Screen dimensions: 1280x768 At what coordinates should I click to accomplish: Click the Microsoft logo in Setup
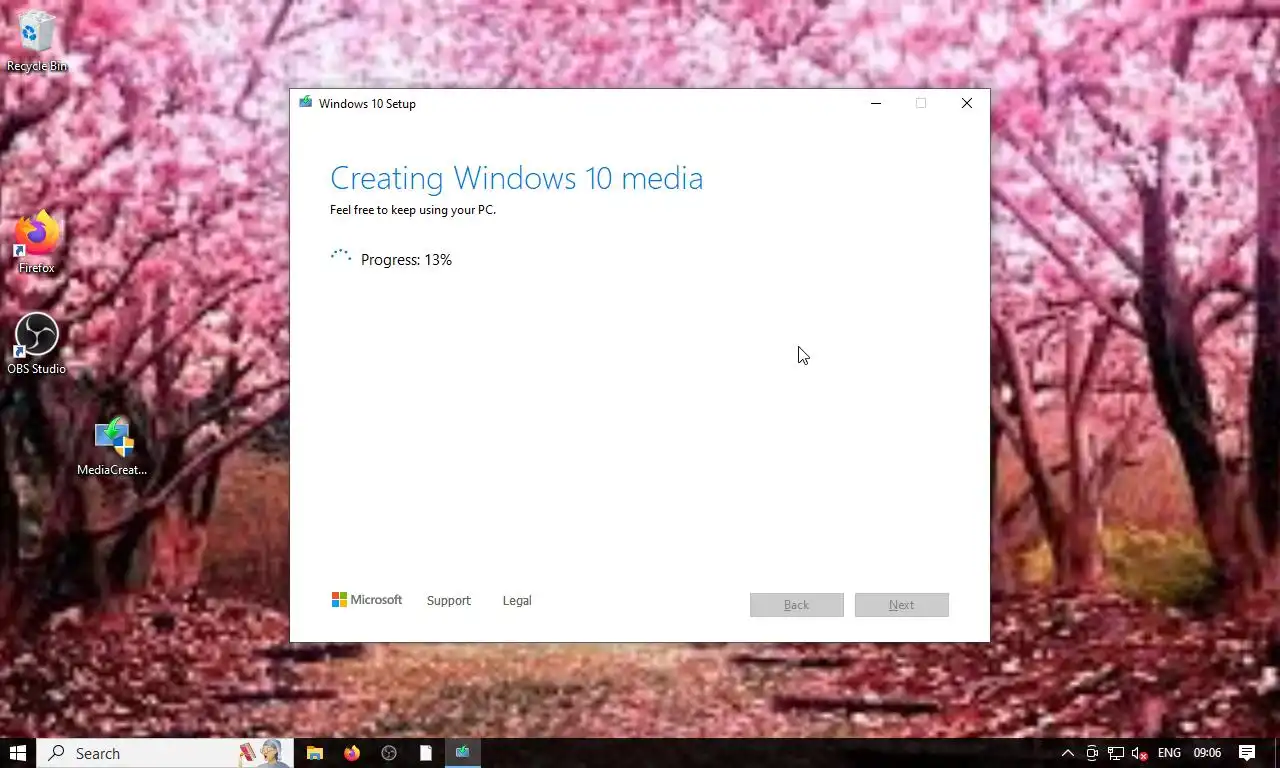[x=367, y=600]
